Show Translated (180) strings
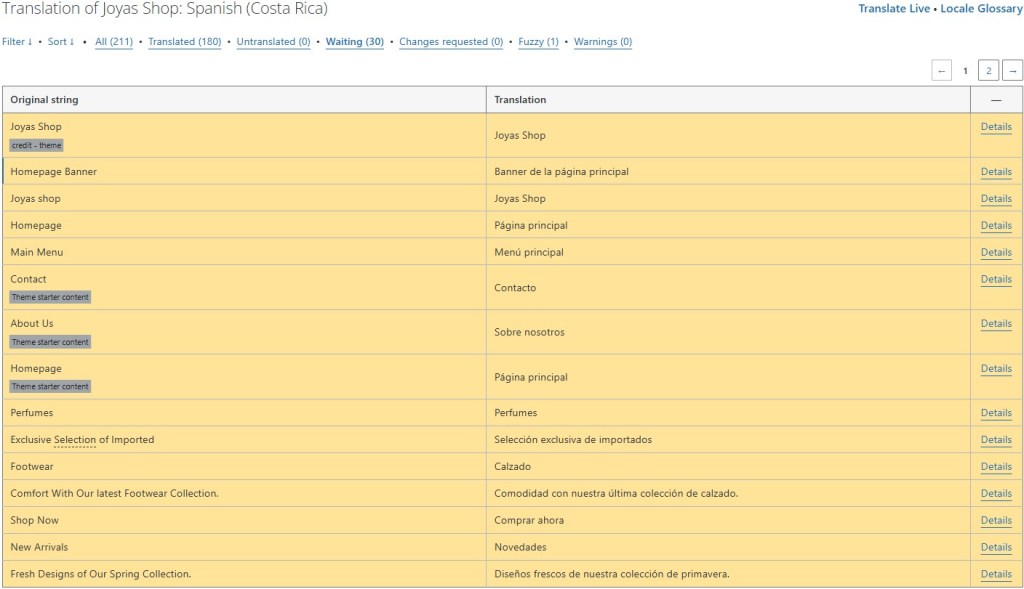This screenshot has height=589, width=1024. [x=184, y=42]
